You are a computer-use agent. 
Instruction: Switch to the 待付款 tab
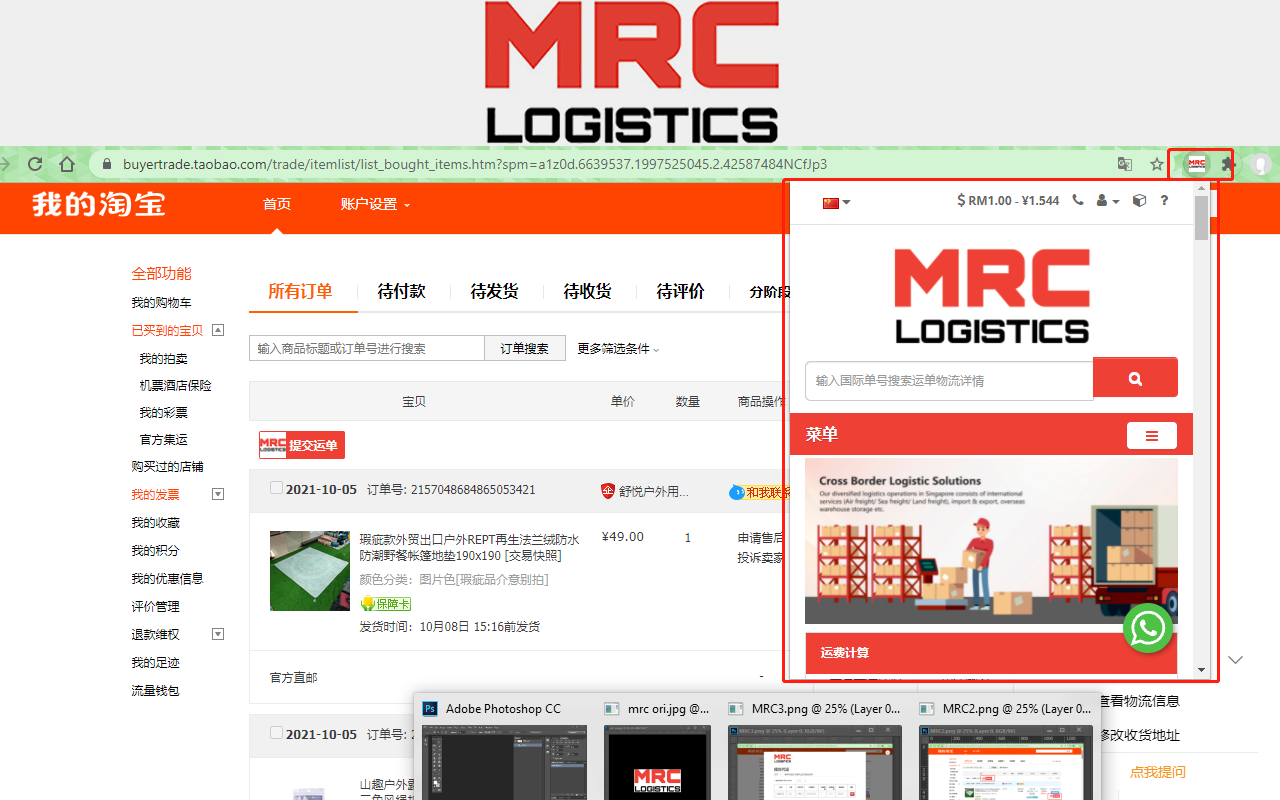[x=402, y=291]
